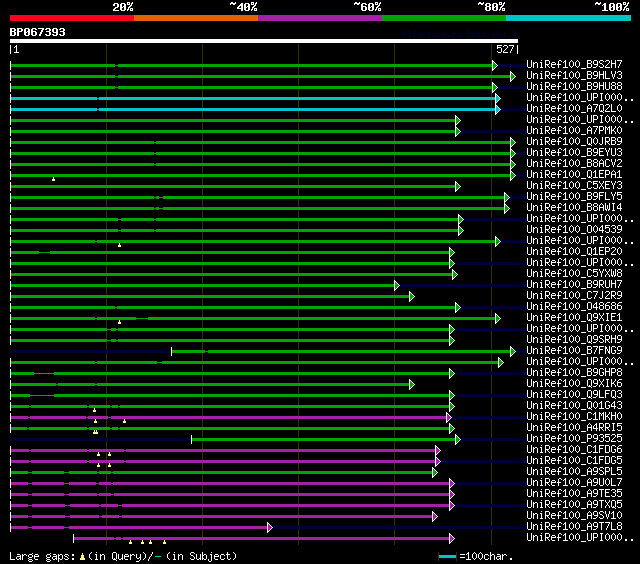Image resolution: width=640 pixels, height=564 pixels.
Task: Click the yellow gap marker under the Q1EPA1 row
Action: [53, 179]
